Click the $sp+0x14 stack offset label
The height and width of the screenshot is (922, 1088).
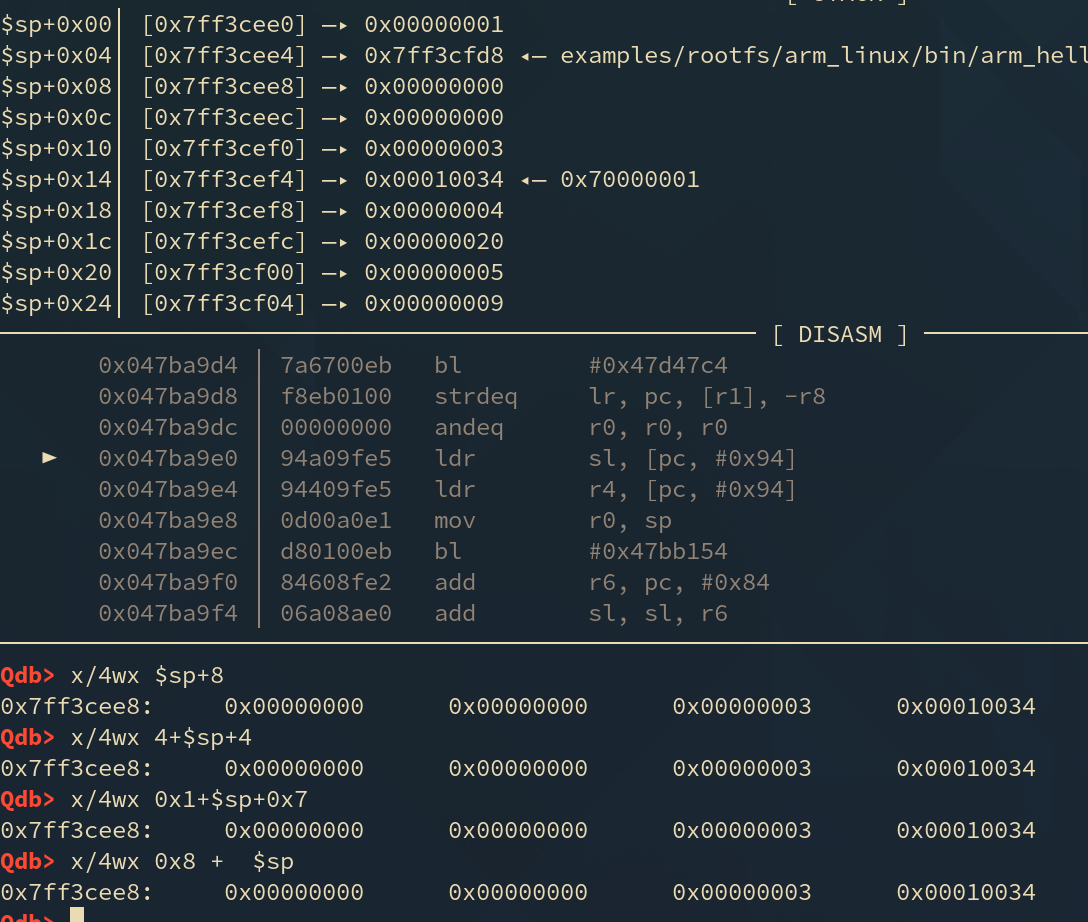click(x=56, y=180)
